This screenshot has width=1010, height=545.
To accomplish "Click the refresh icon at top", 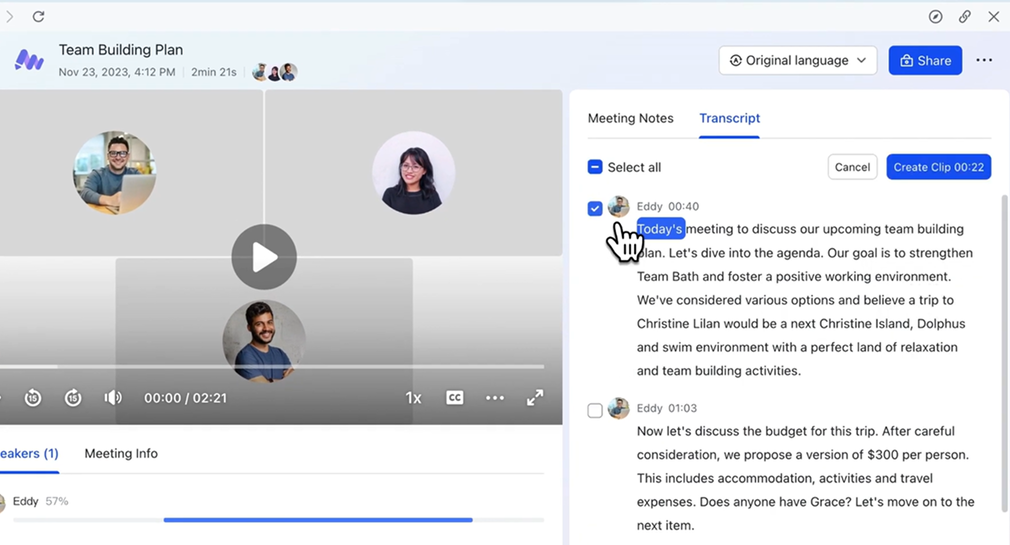I will (x=38, y=17).
